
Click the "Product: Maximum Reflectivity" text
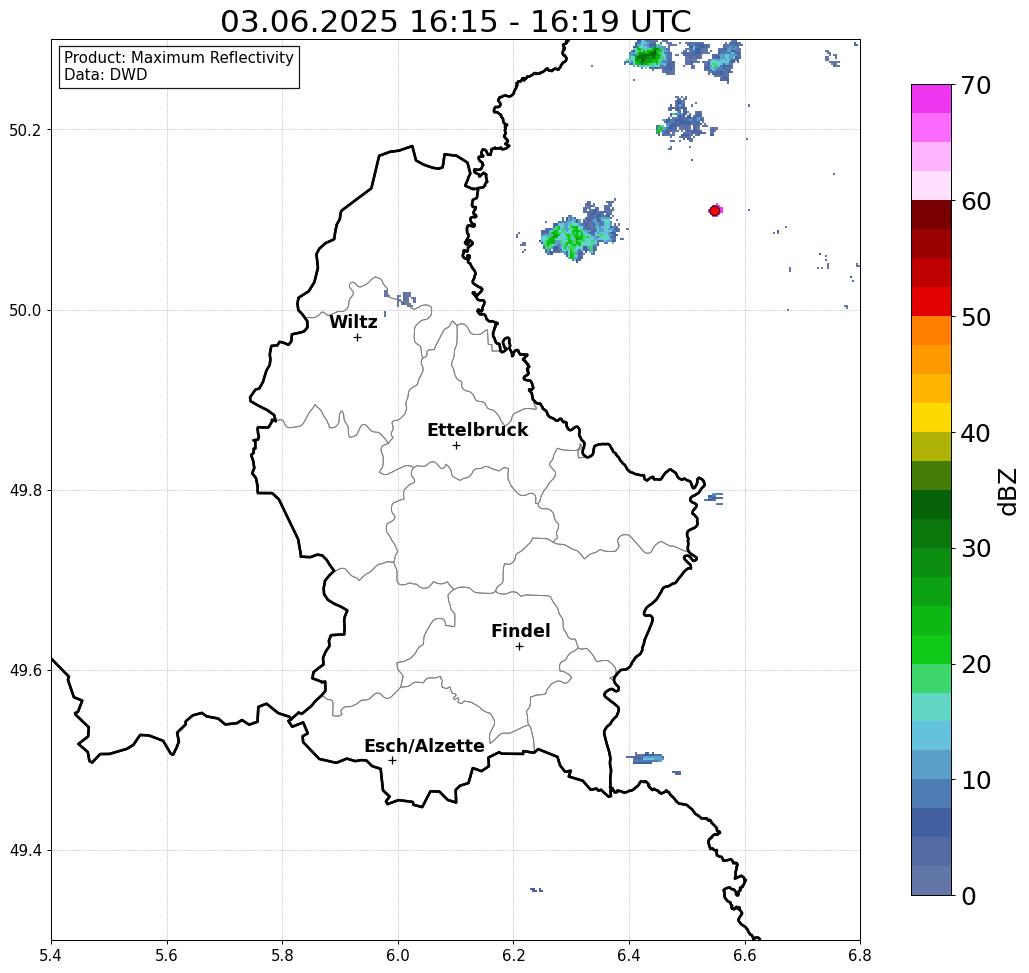click(x=178, y=58)
